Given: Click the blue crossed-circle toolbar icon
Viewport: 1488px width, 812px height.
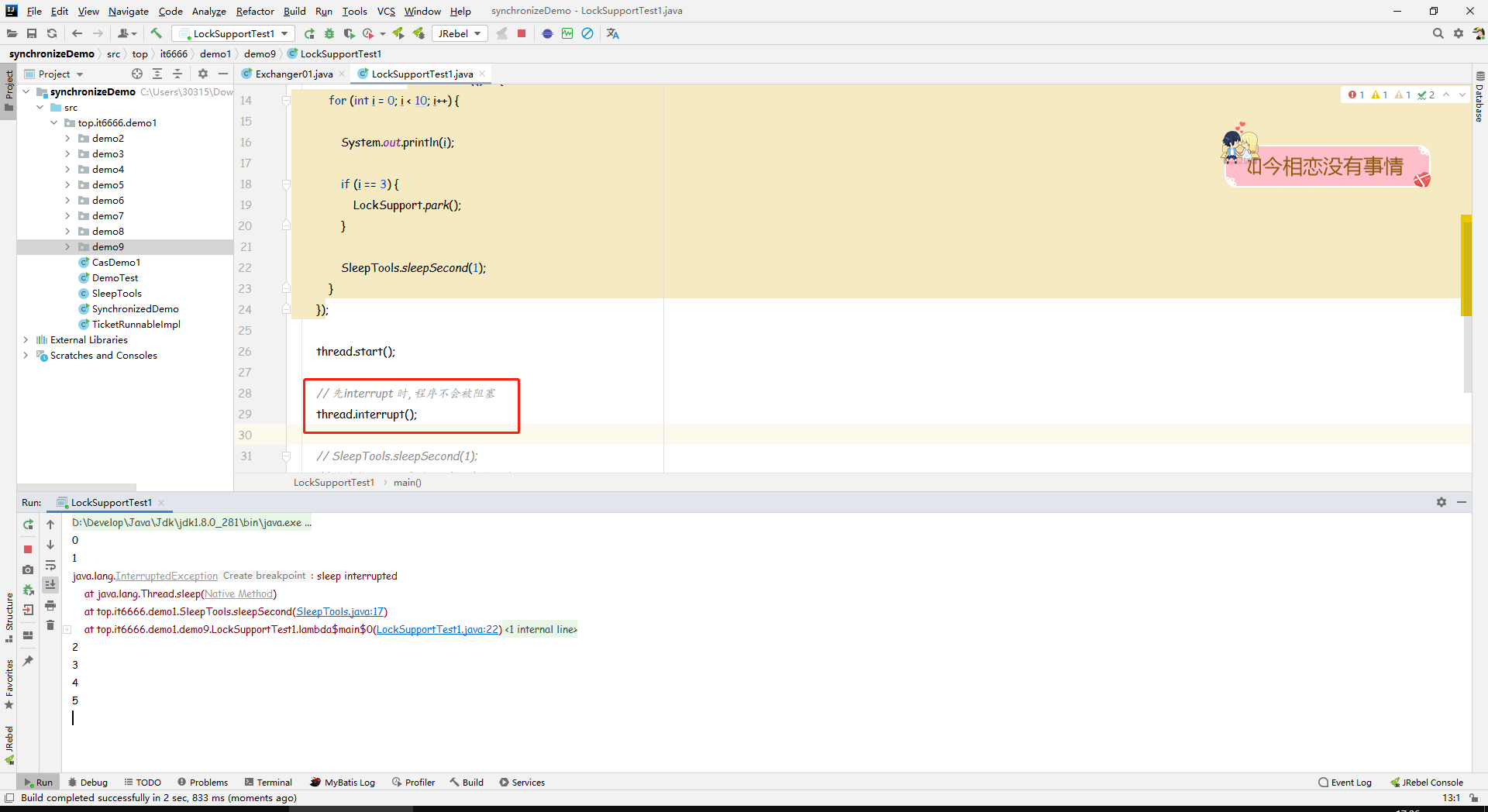Looking at the screenshot, I should tap(587, 33).
